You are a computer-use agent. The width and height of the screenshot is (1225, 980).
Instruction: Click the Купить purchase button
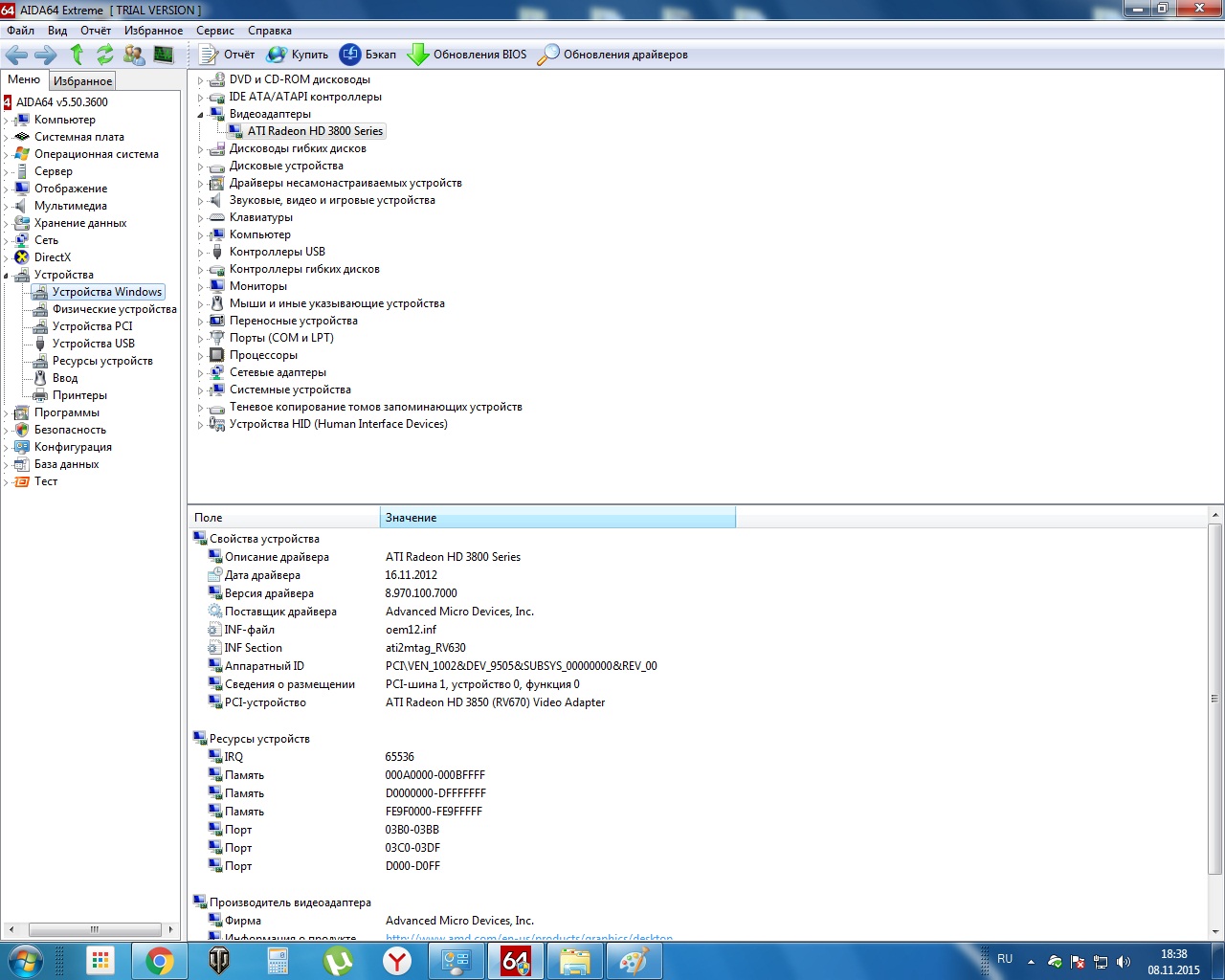pyautogui.click(x=298, y=55)
